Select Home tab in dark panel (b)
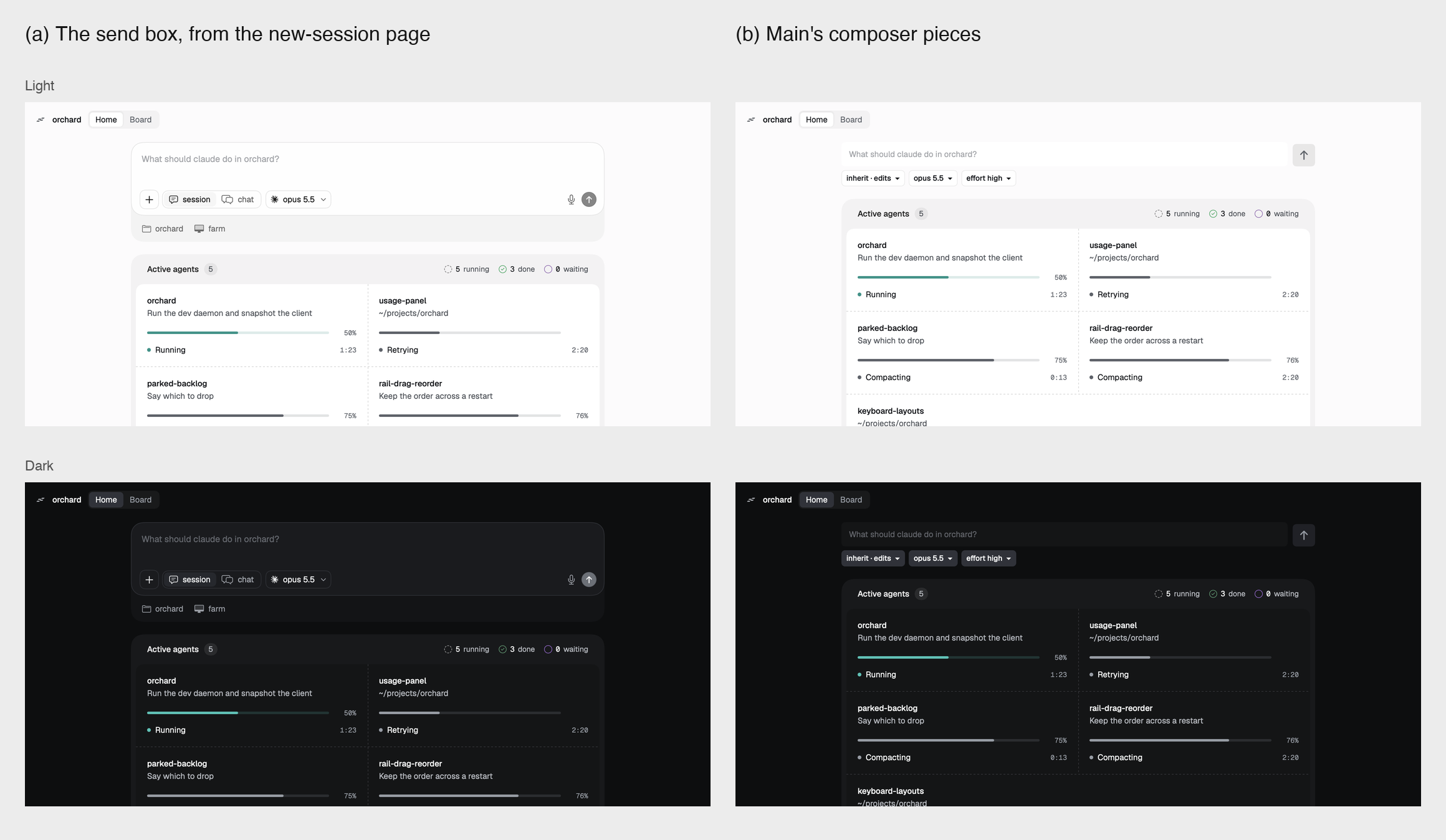 click(816, 500)
